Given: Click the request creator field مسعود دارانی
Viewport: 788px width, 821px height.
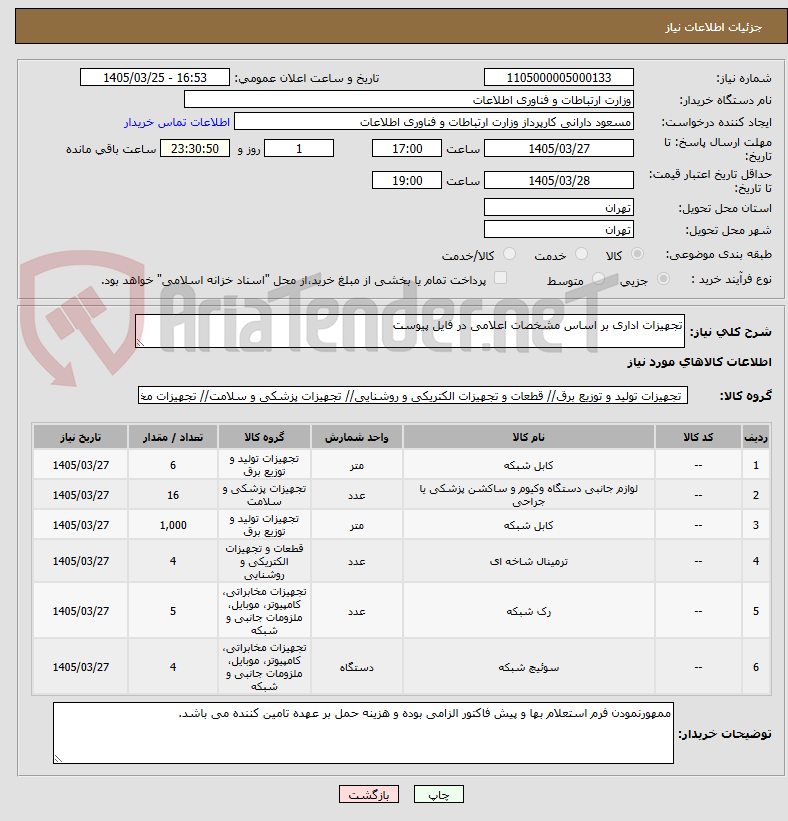Looking at the screenshot, I should coord(434,122).
